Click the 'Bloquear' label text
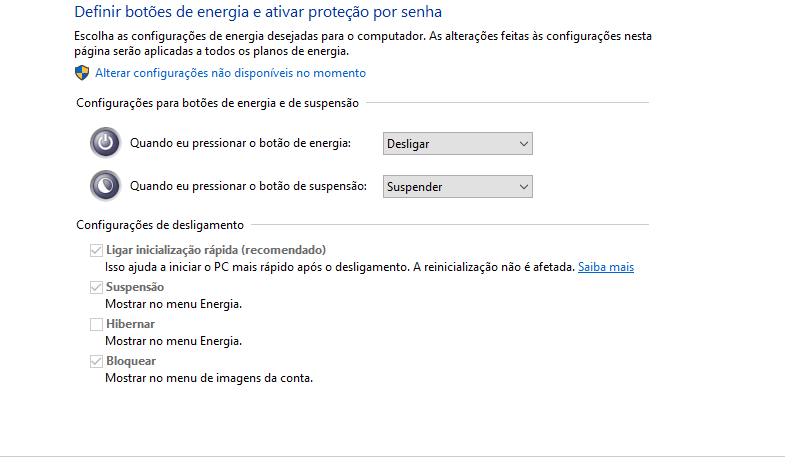785x463 pixels. point(131,361)
